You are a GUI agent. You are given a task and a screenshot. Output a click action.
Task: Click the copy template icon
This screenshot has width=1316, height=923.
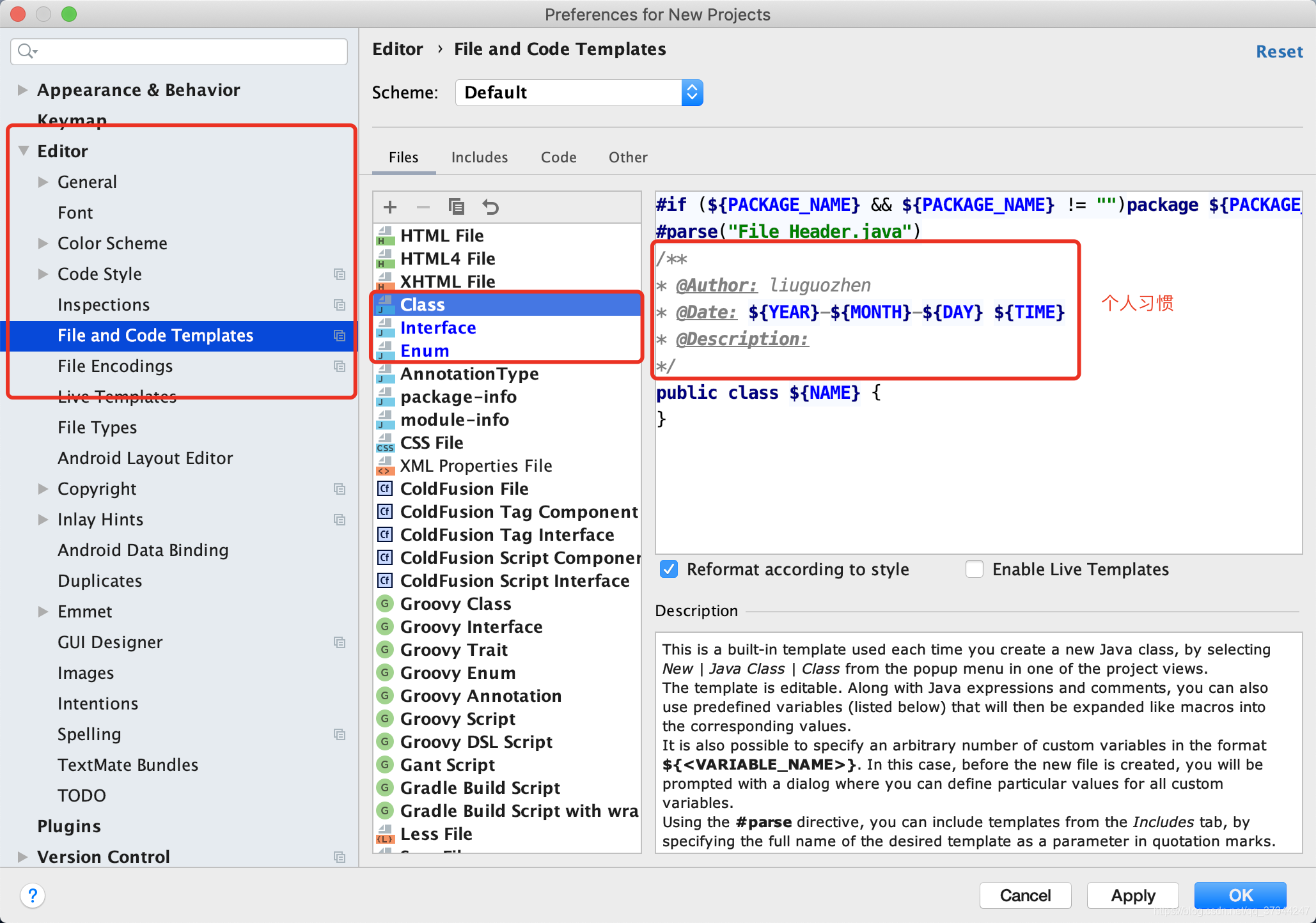click(x=457, y=207)
